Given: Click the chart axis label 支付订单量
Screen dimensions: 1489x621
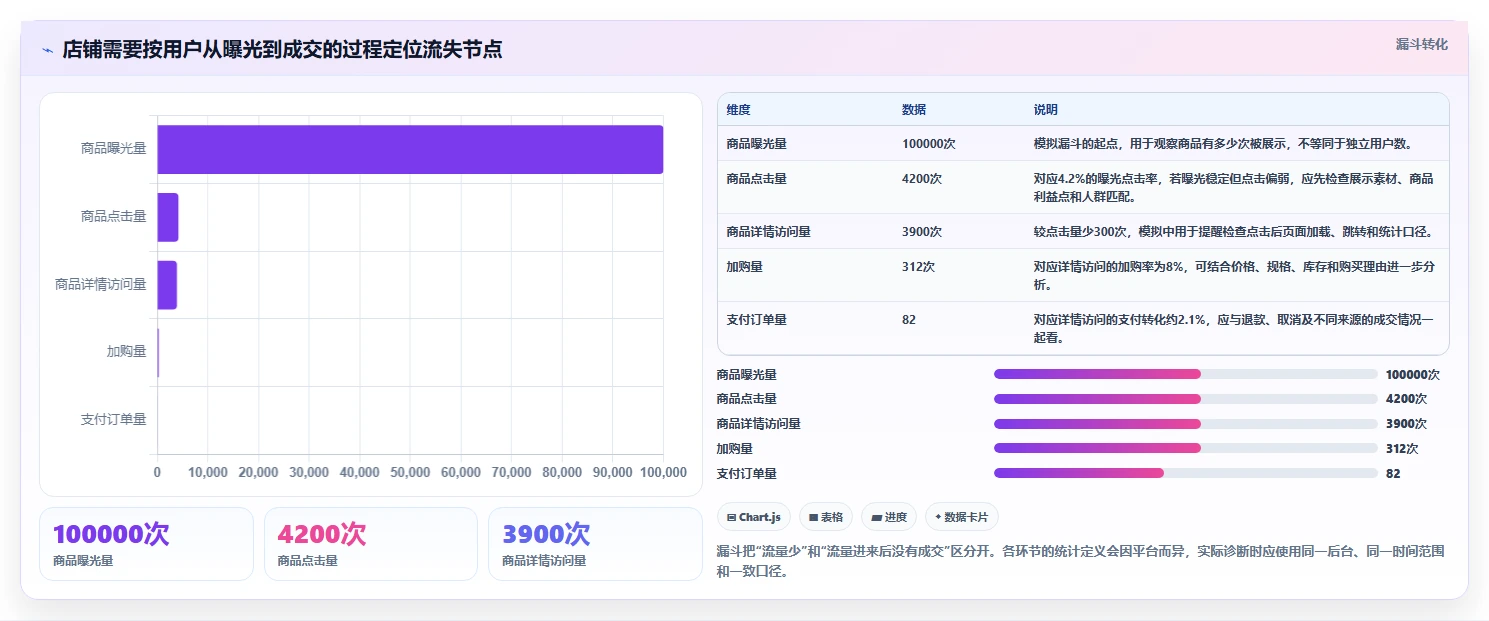Looking at the screenshot, I should tap(114, 419).
